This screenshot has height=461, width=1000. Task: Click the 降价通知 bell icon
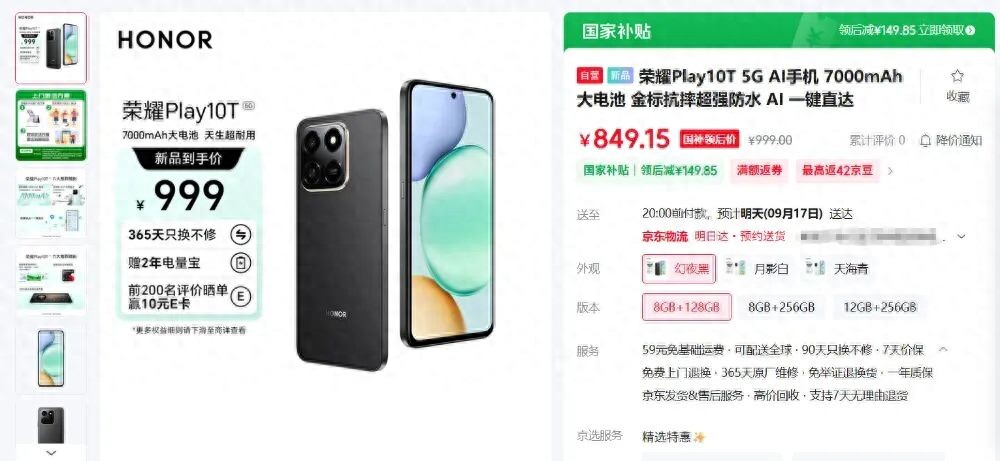click(925, 140)
